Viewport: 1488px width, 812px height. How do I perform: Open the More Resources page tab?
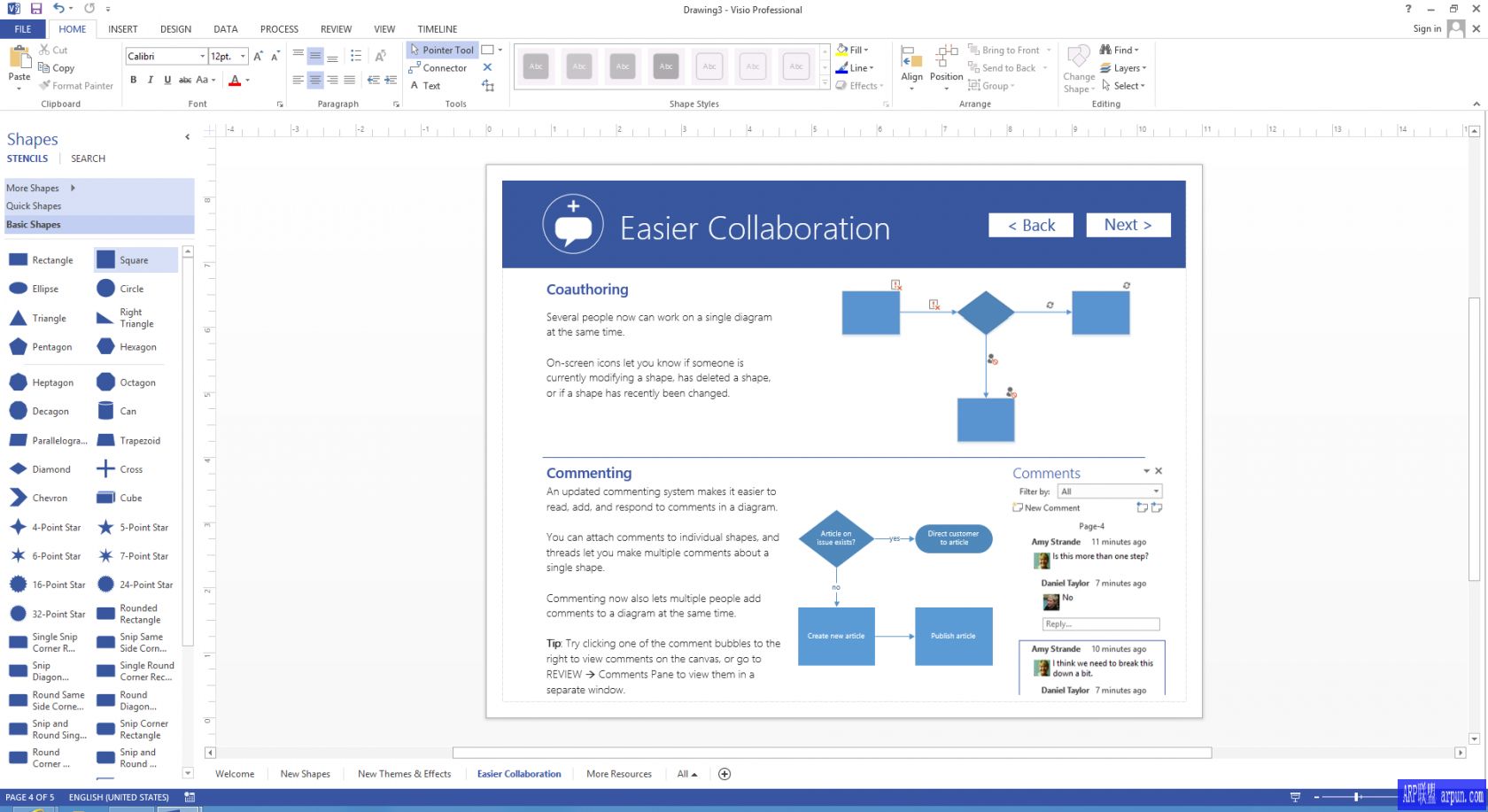point(618,773)
